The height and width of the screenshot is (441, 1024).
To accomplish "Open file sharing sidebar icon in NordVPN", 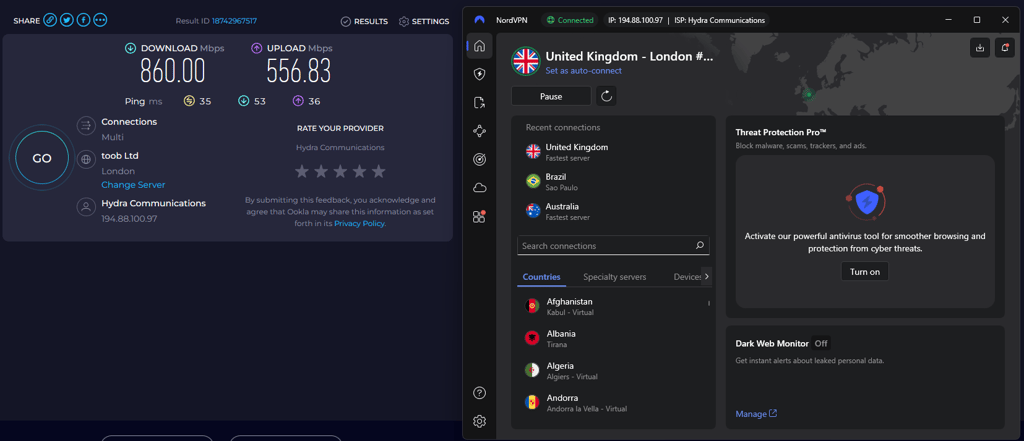I will click(x=479, y=103).
